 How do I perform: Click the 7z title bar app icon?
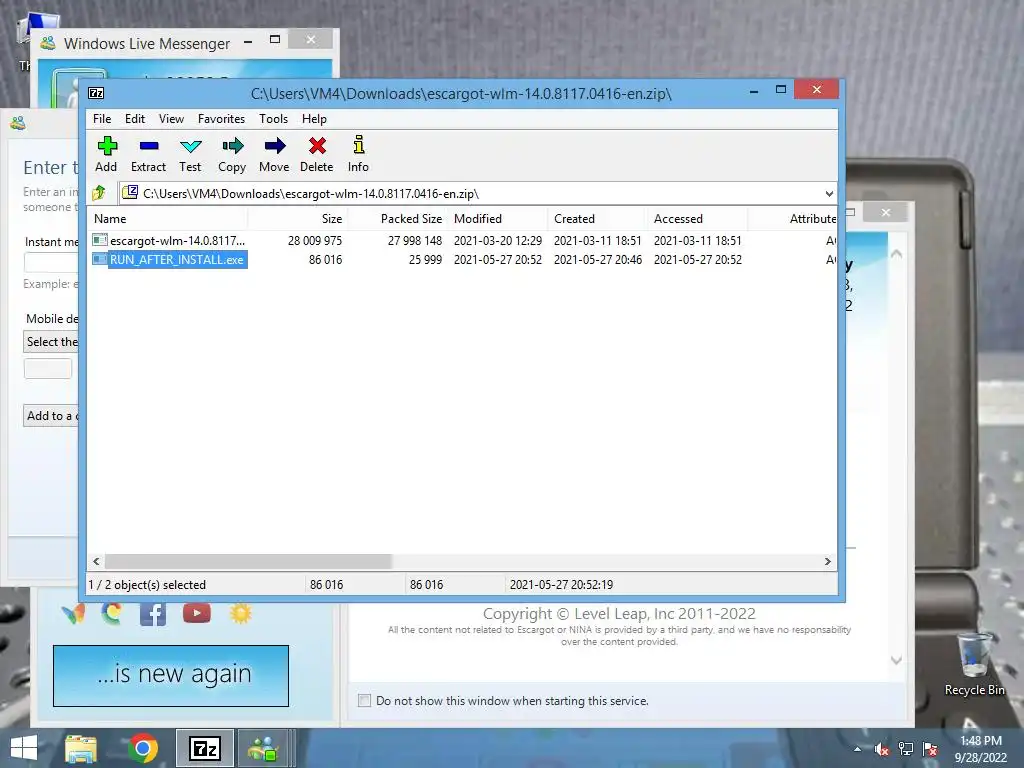(96, 93)
